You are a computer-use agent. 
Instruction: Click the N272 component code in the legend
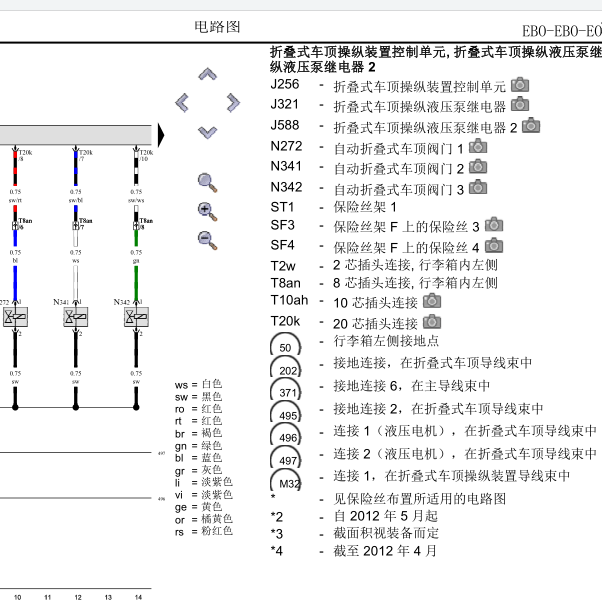(286, 146)
